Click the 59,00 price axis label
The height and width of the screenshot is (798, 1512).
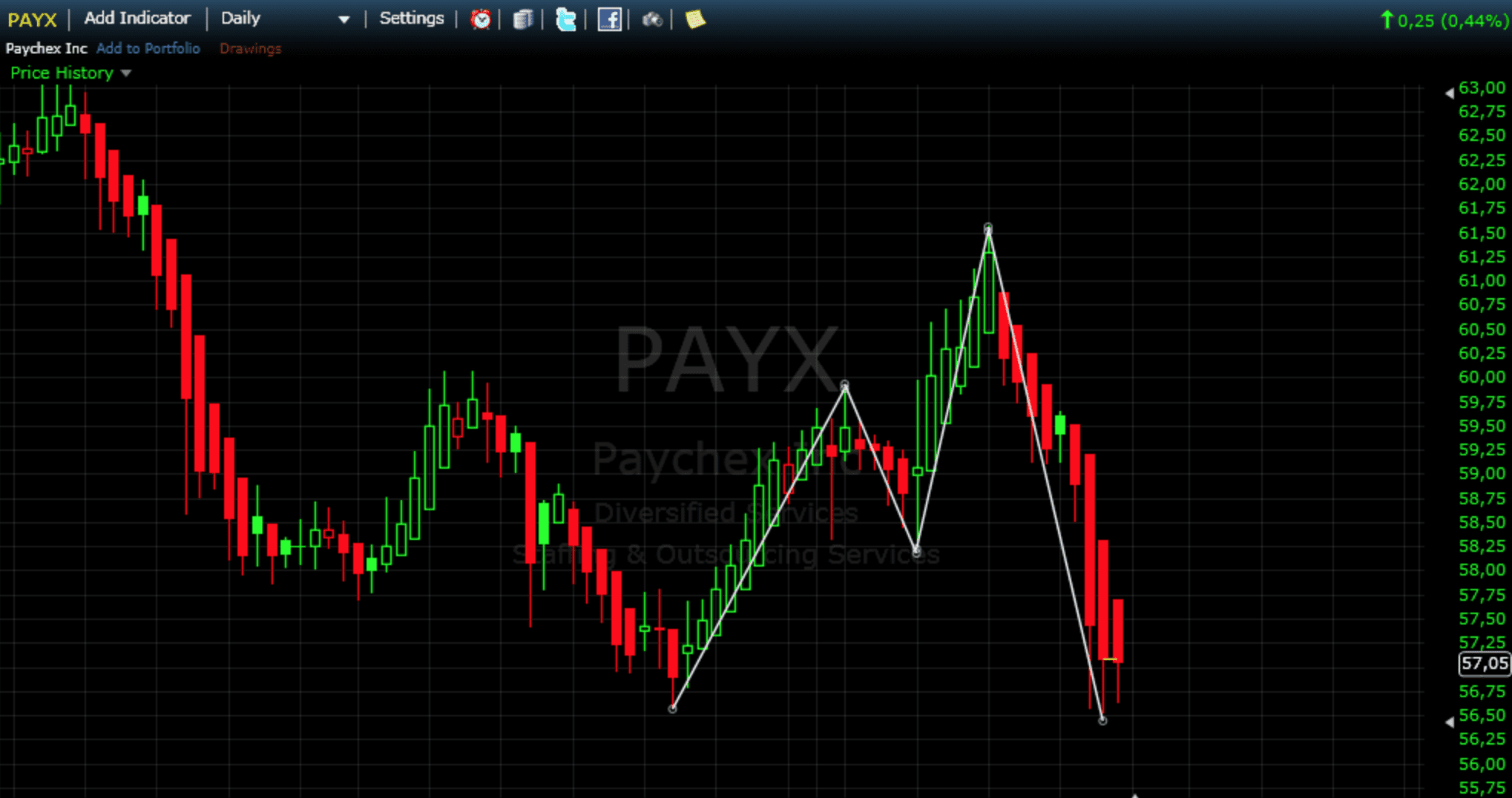tap(1482, 473)
